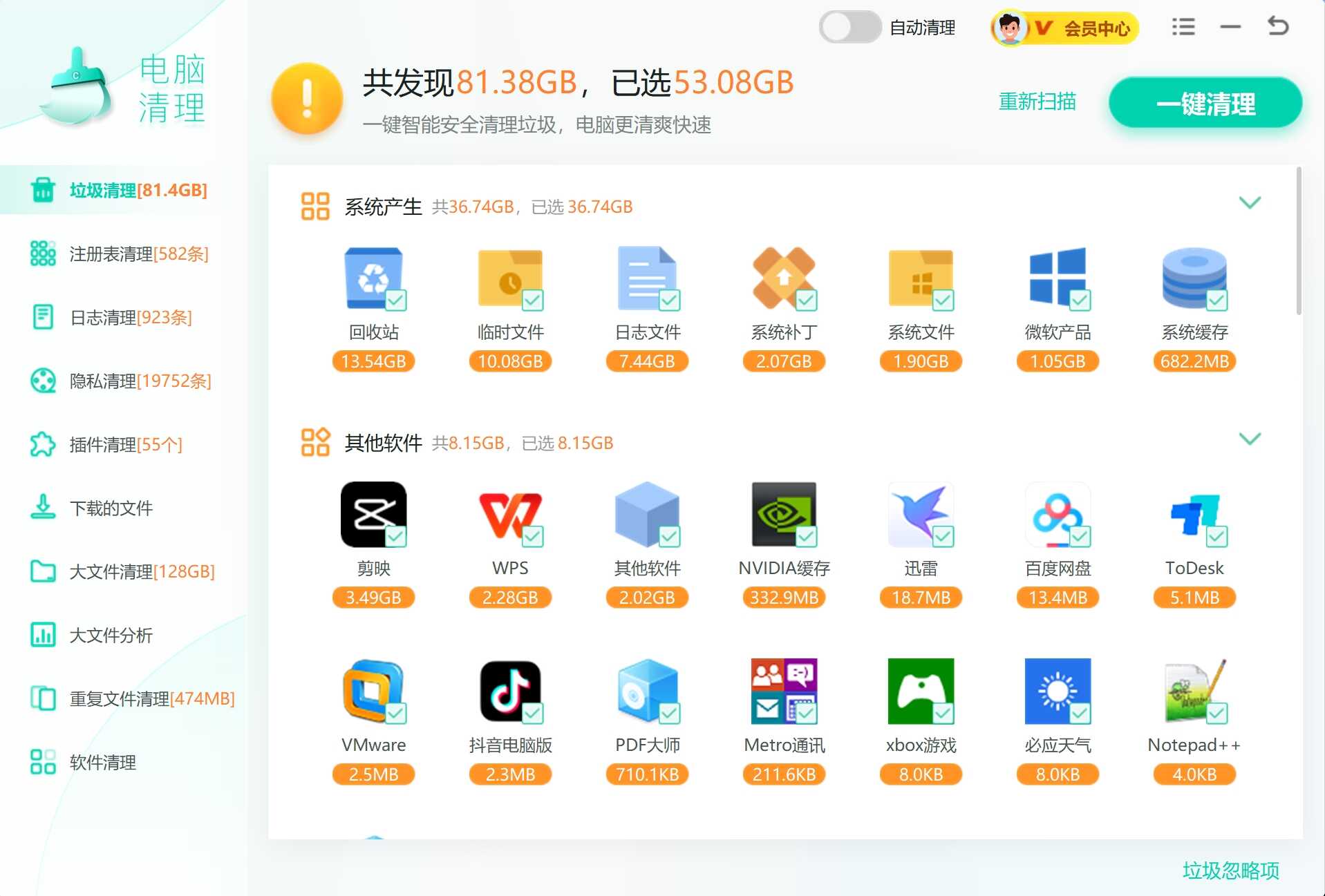
Task: Open 隐私清理[19752条] in sidebar
Action: (x=123, y=381)
